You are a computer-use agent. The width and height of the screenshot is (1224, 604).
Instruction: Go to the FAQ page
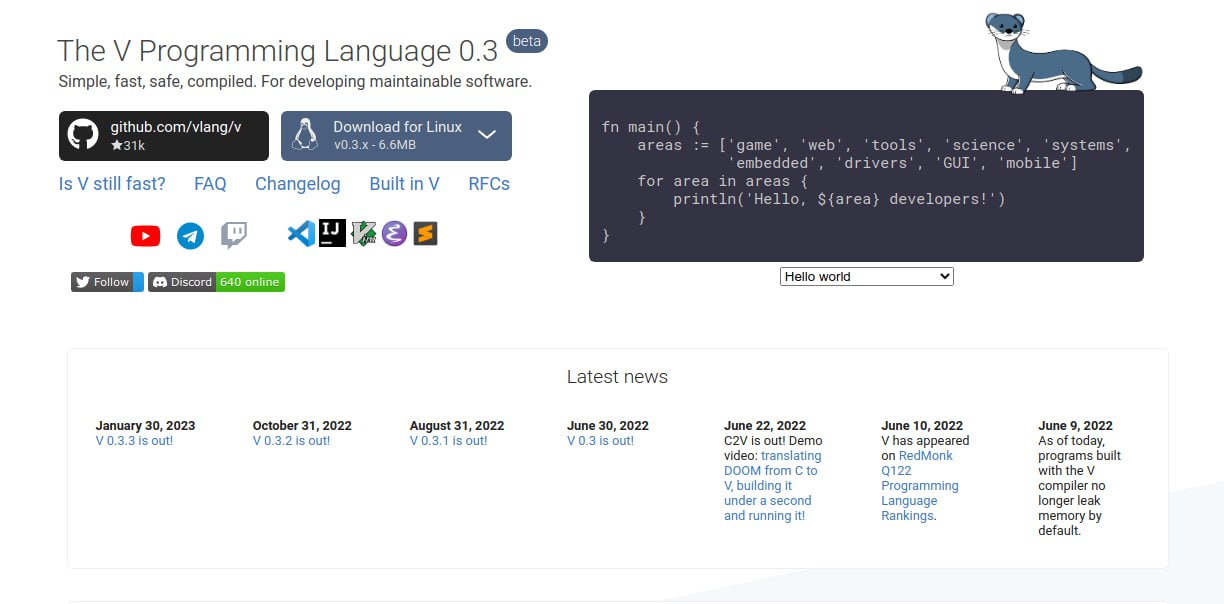click(x=210, y=184)
